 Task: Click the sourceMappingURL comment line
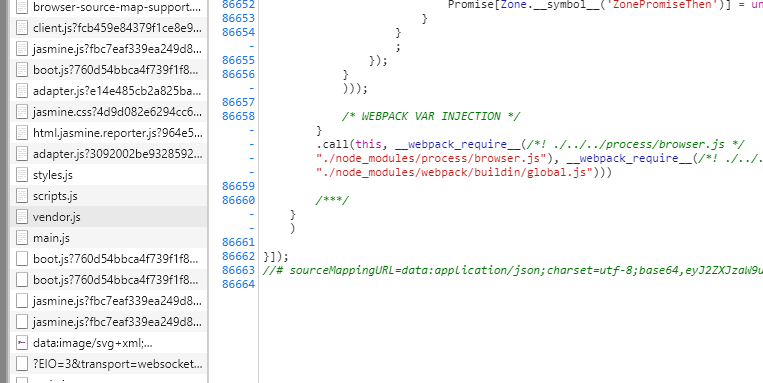point(512,270)
